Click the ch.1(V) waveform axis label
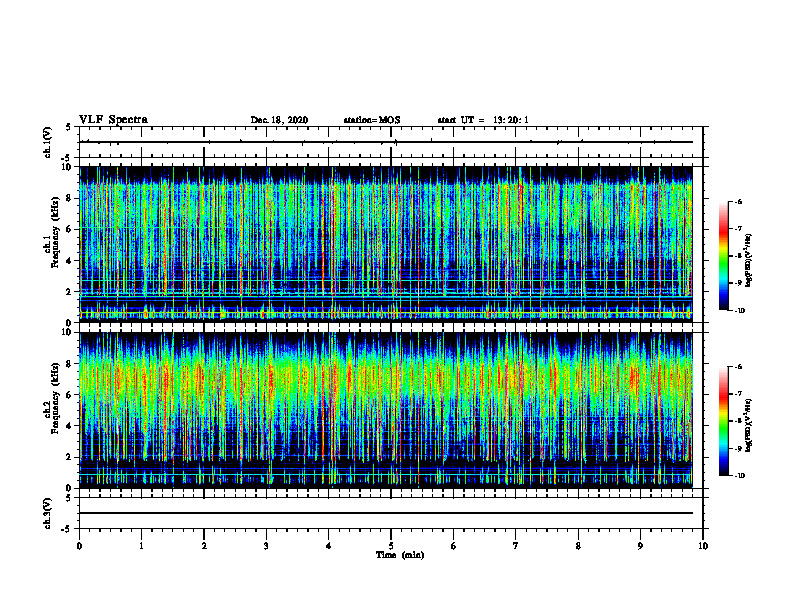The width and height of the screenshot is (792, 612). [x=48, y=142]
